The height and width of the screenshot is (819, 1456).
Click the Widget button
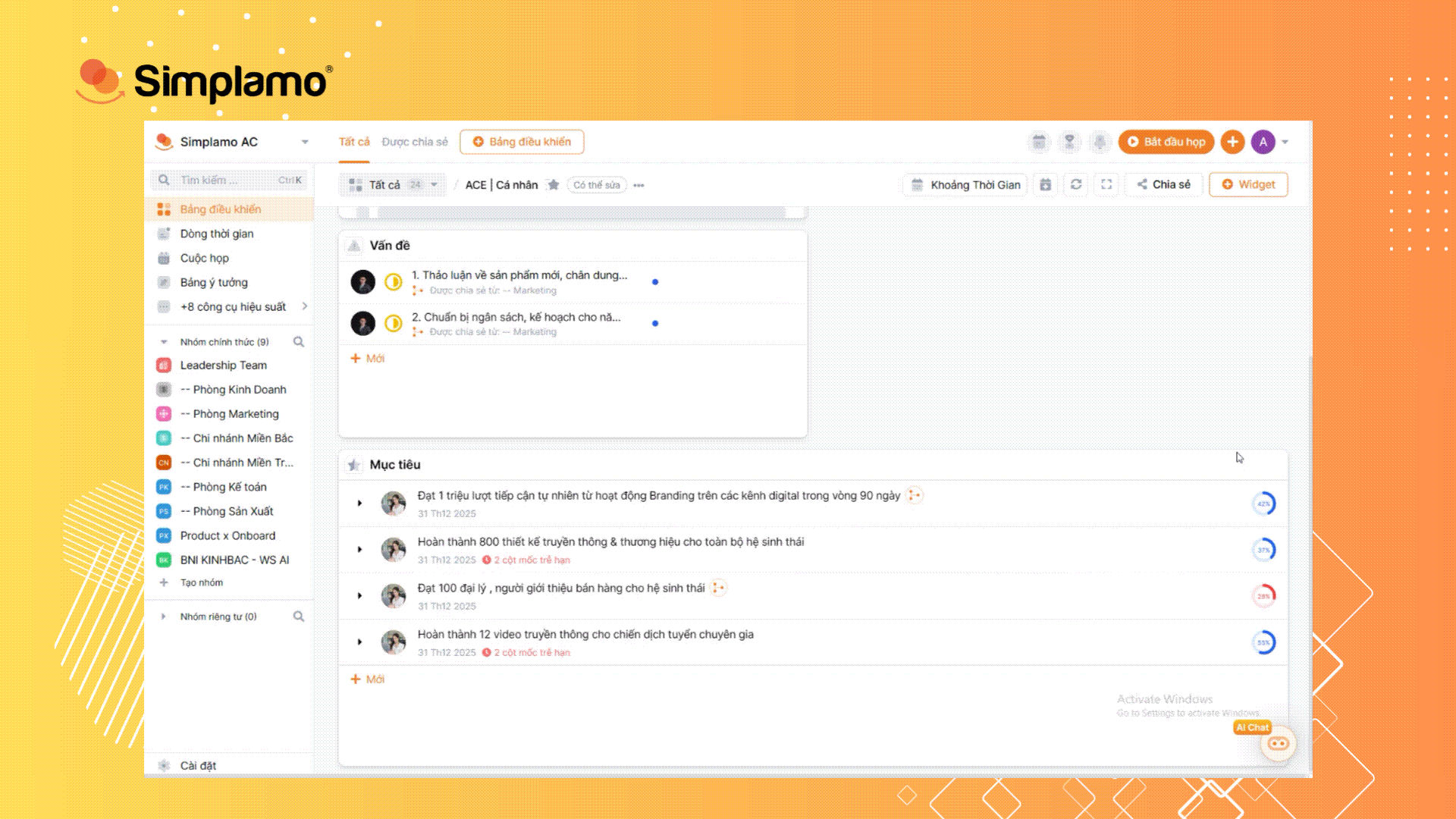click(1248, 184)
